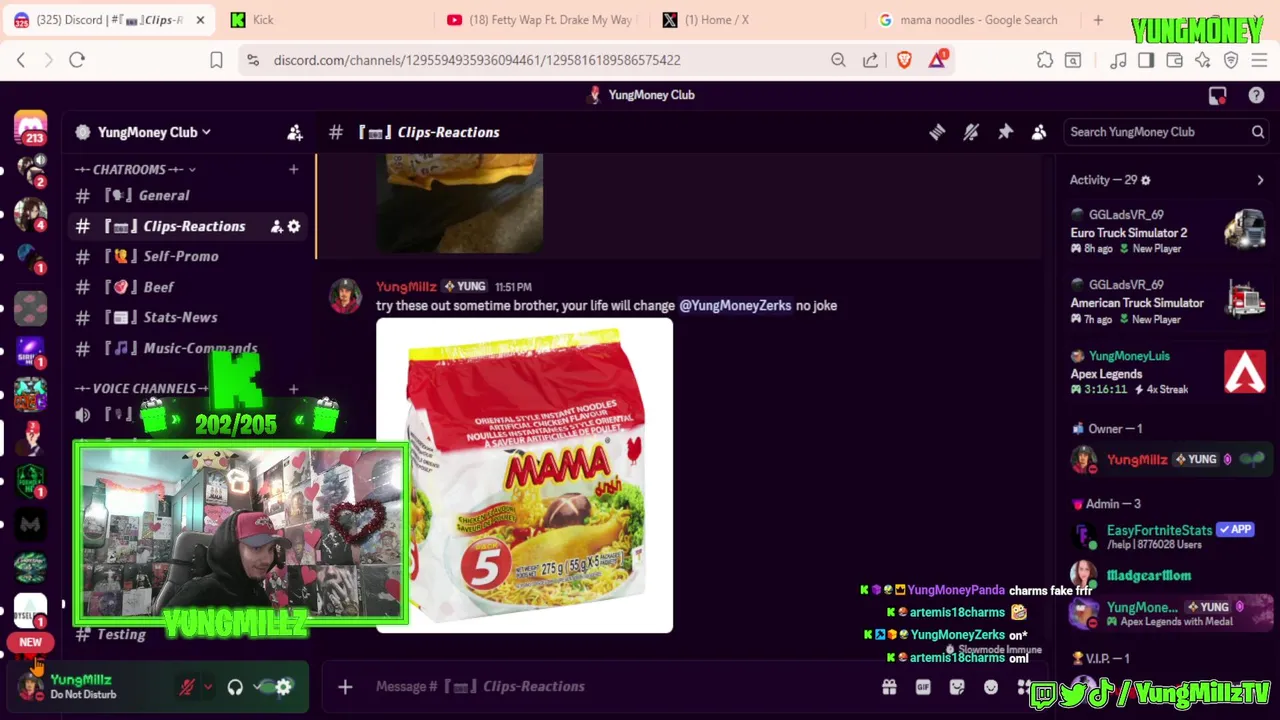Click the NEW unread indicator pill

point(31,643)
